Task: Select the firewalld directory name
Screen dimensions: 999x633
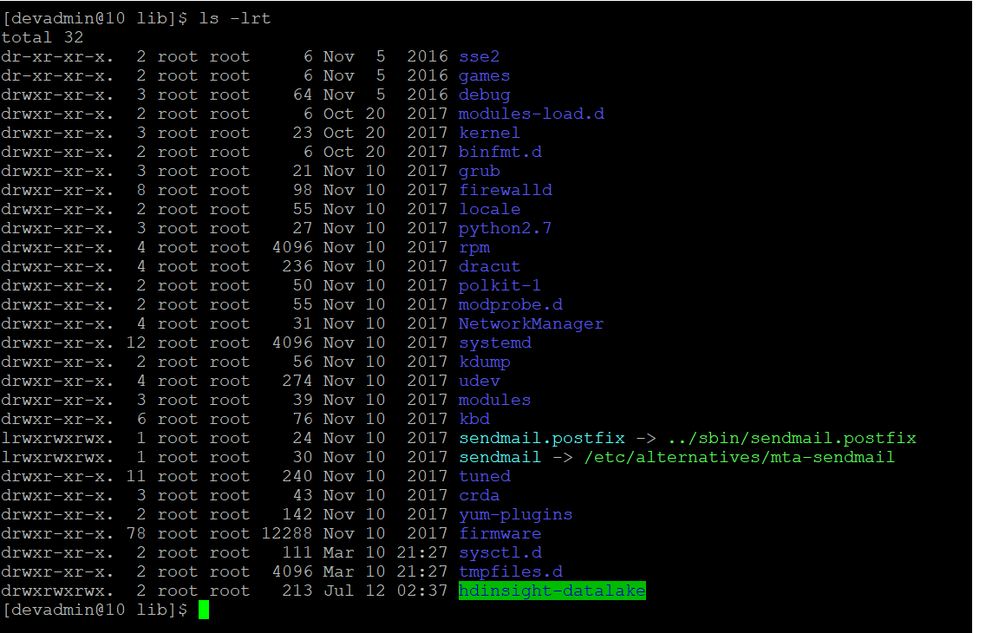Action: [505, 189]
